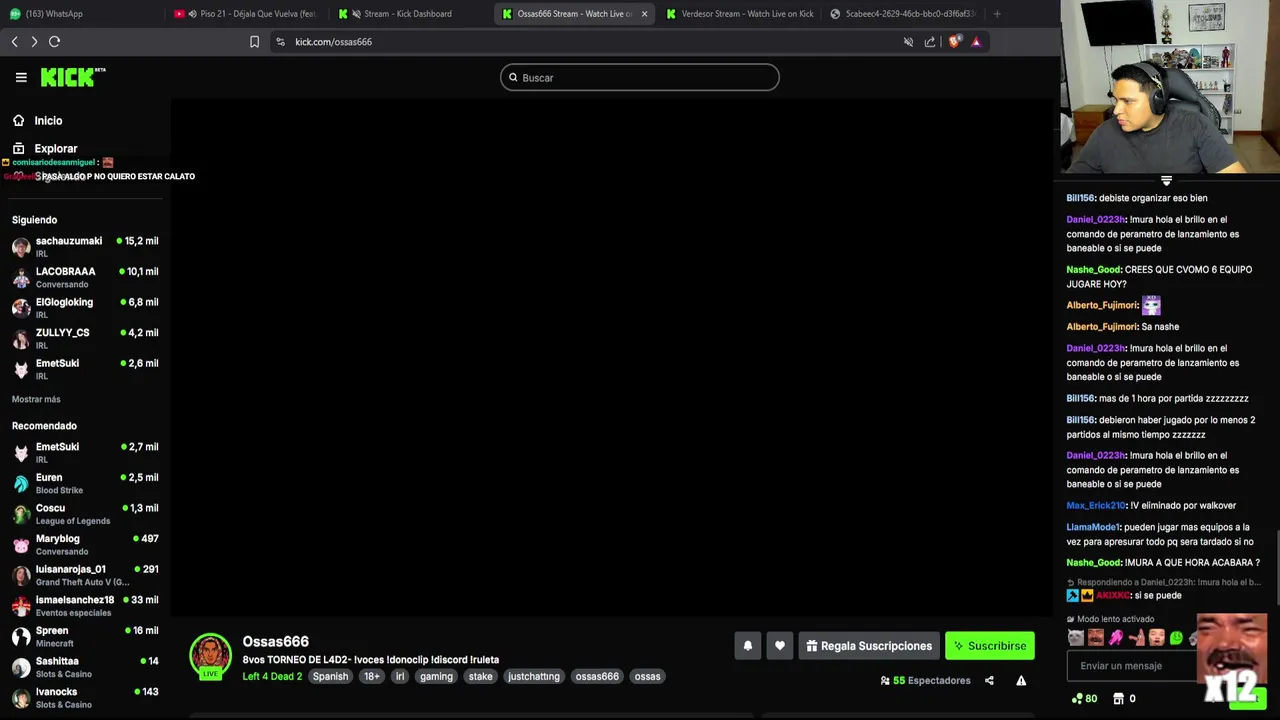The height and width of the screenshot is (720, 1280).
Task: Open shop icon showing 0
Action: pos(1124,699)
